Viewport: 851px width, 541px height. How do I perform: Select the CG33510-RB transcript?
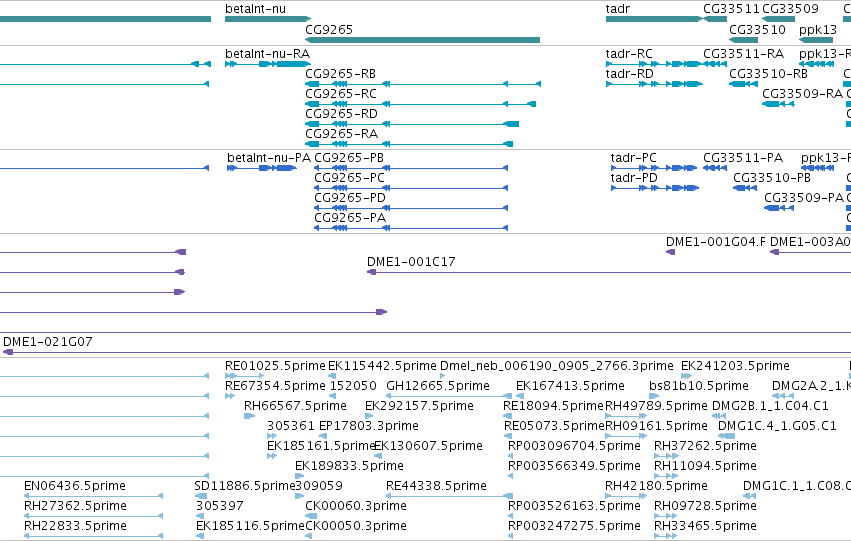744,84
